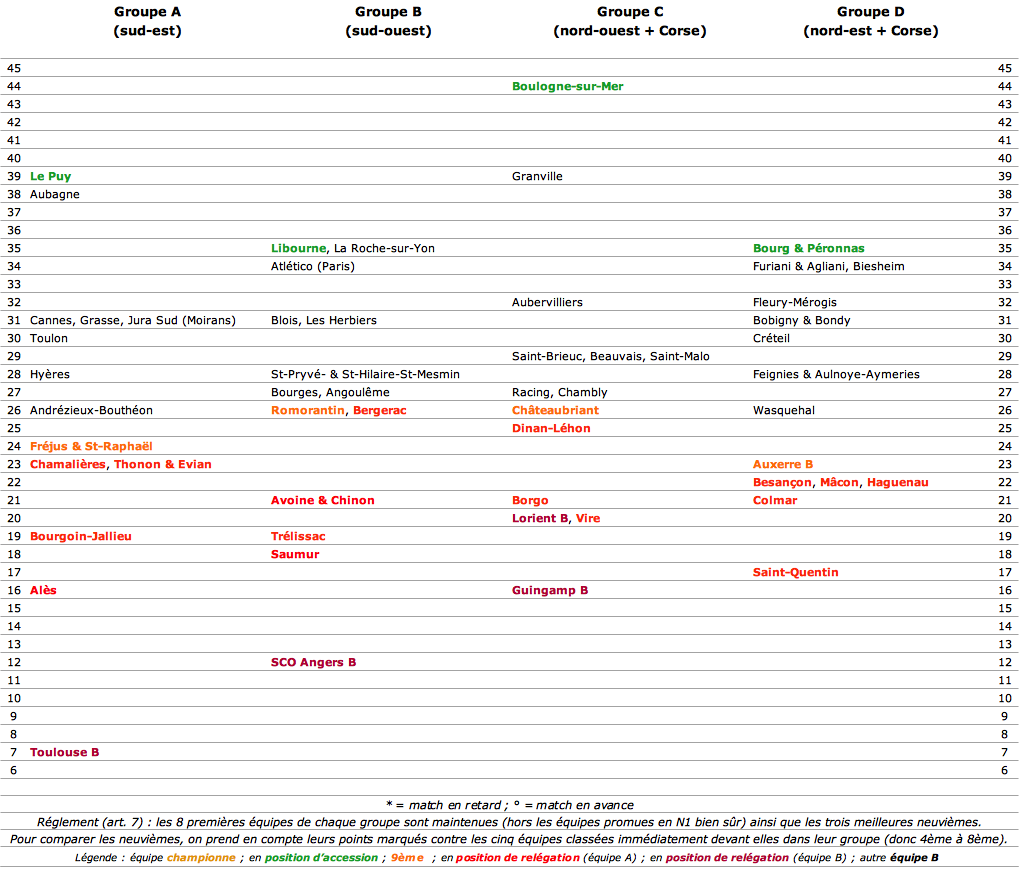Select Auxerre B at 23 points
1024x885 pixels.
point(783,464)
